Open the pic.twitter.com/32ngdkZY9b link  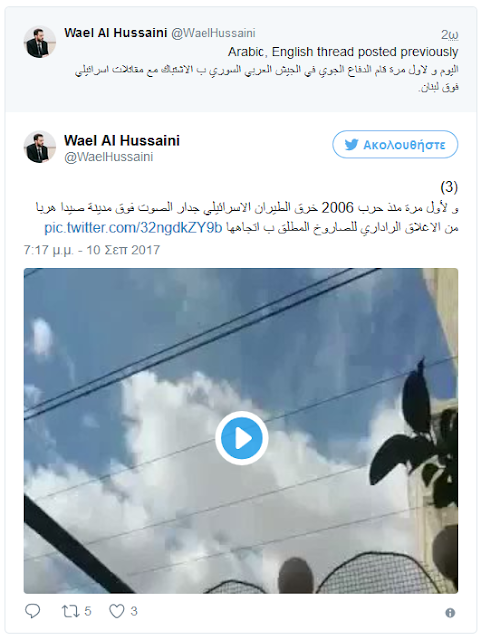click(133, 227)
